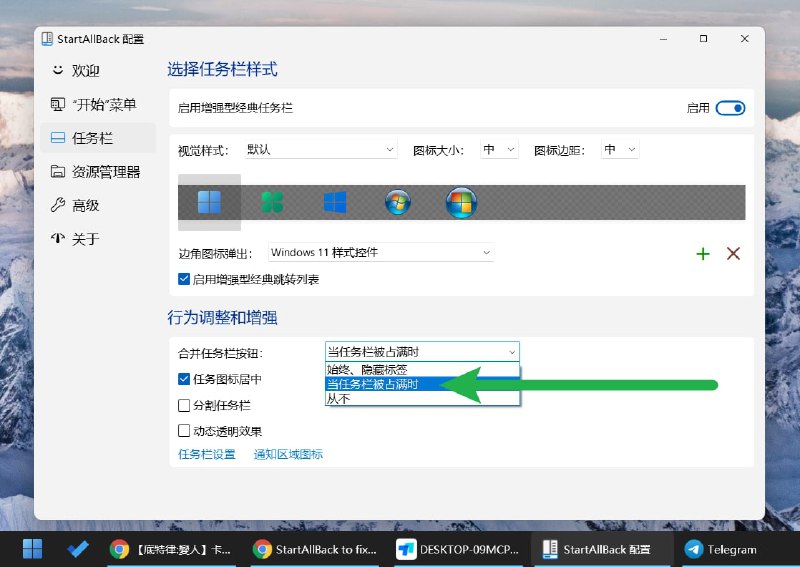Select the green clover start button style
This screenshot has width=800, height=567.
tap(272, 202)
